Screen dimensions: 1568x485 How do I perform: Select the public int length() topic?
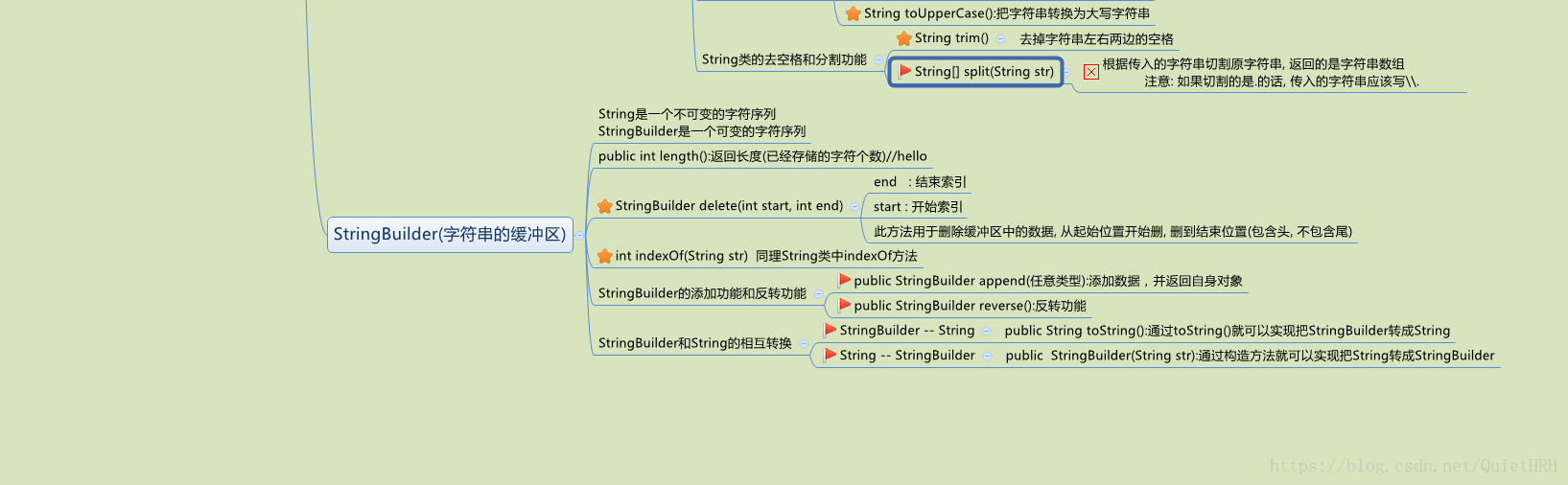(762, 156)
